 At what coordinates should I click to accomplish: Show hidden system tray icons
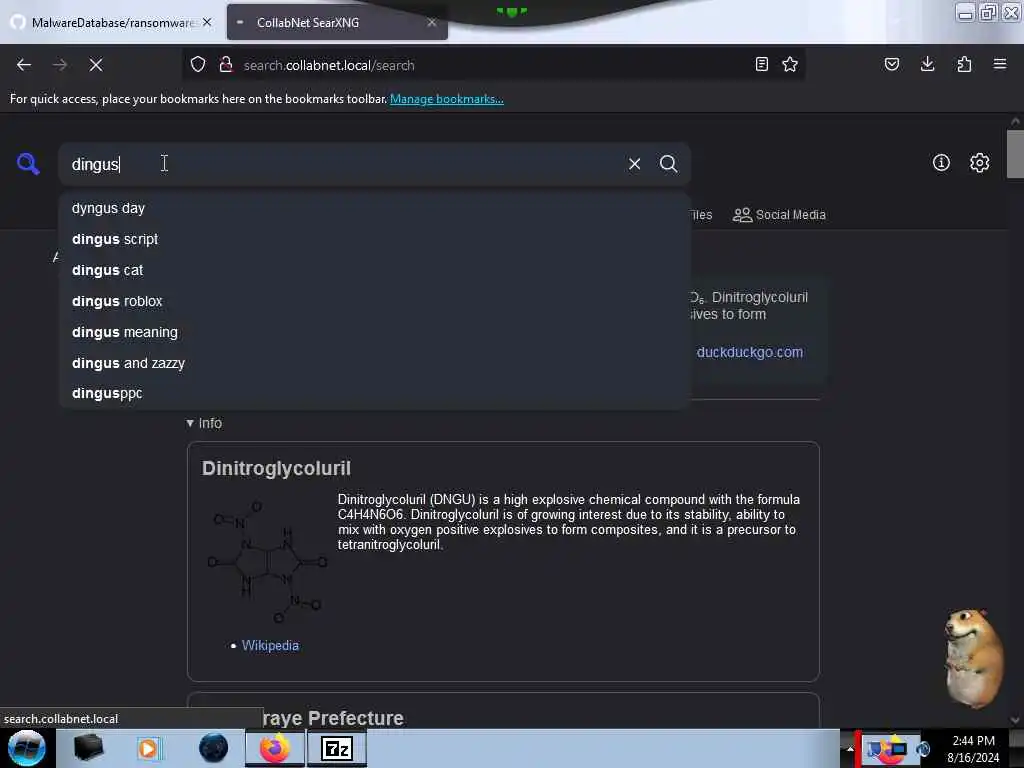click(x=850, y=748)
